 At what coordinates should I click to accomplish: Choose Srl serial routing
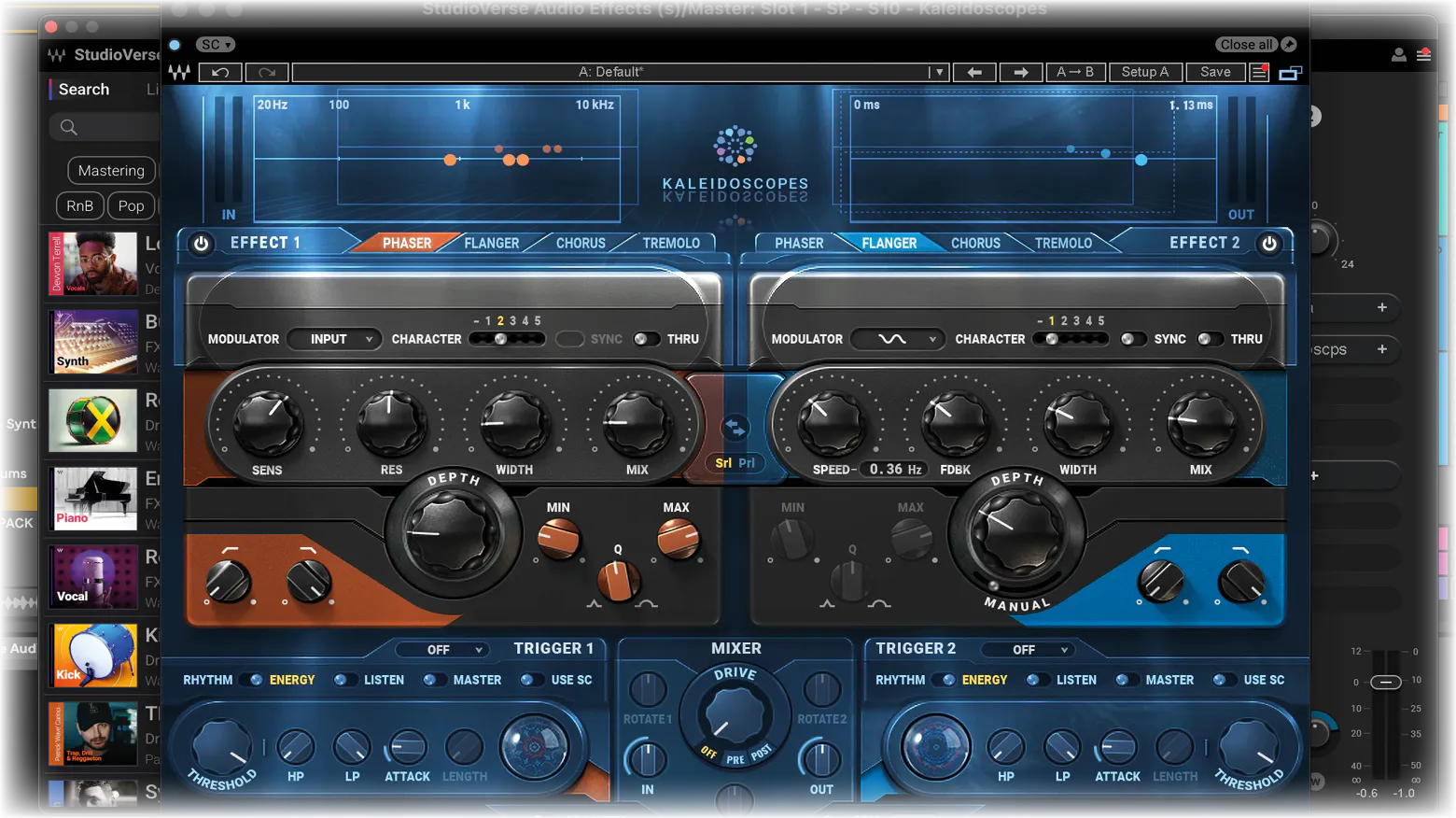tap(723, 463)
